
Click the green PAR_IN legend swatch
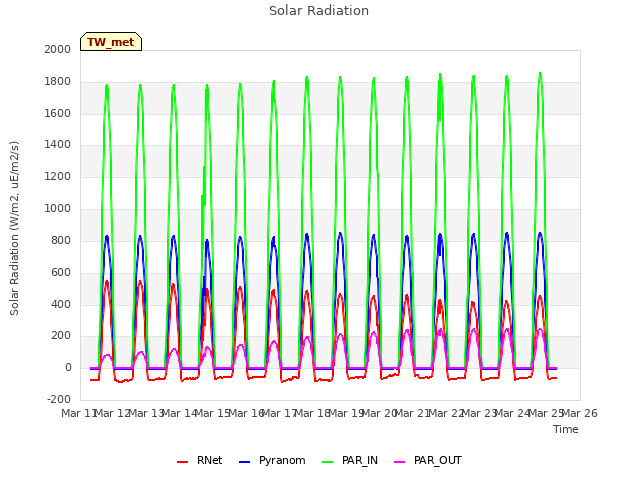tap(328, 462)
